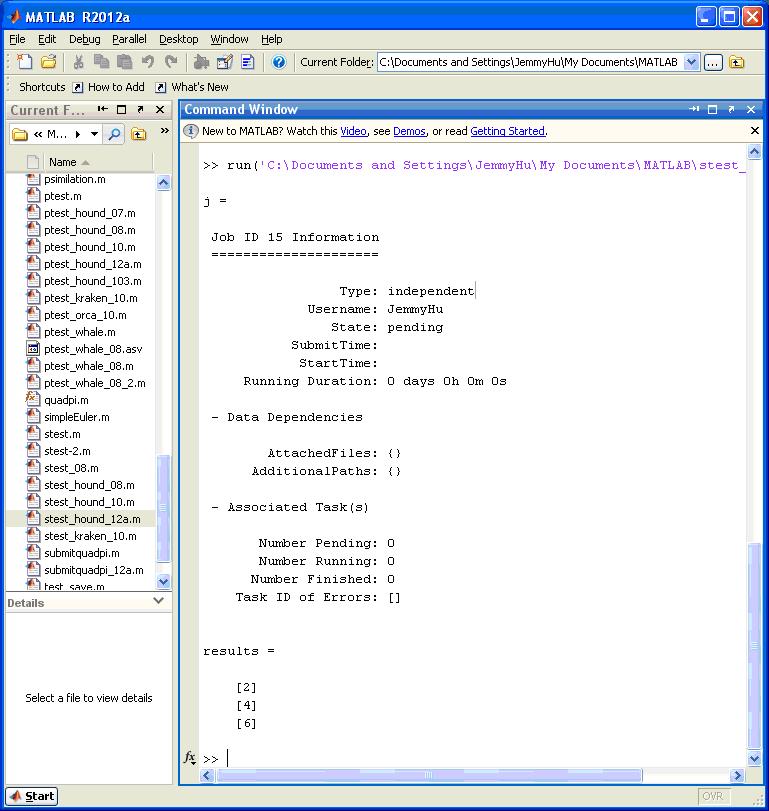Click the browse for folder button
Image resolution: width=769 pixels, height=811 pixels.
(712, 62)
